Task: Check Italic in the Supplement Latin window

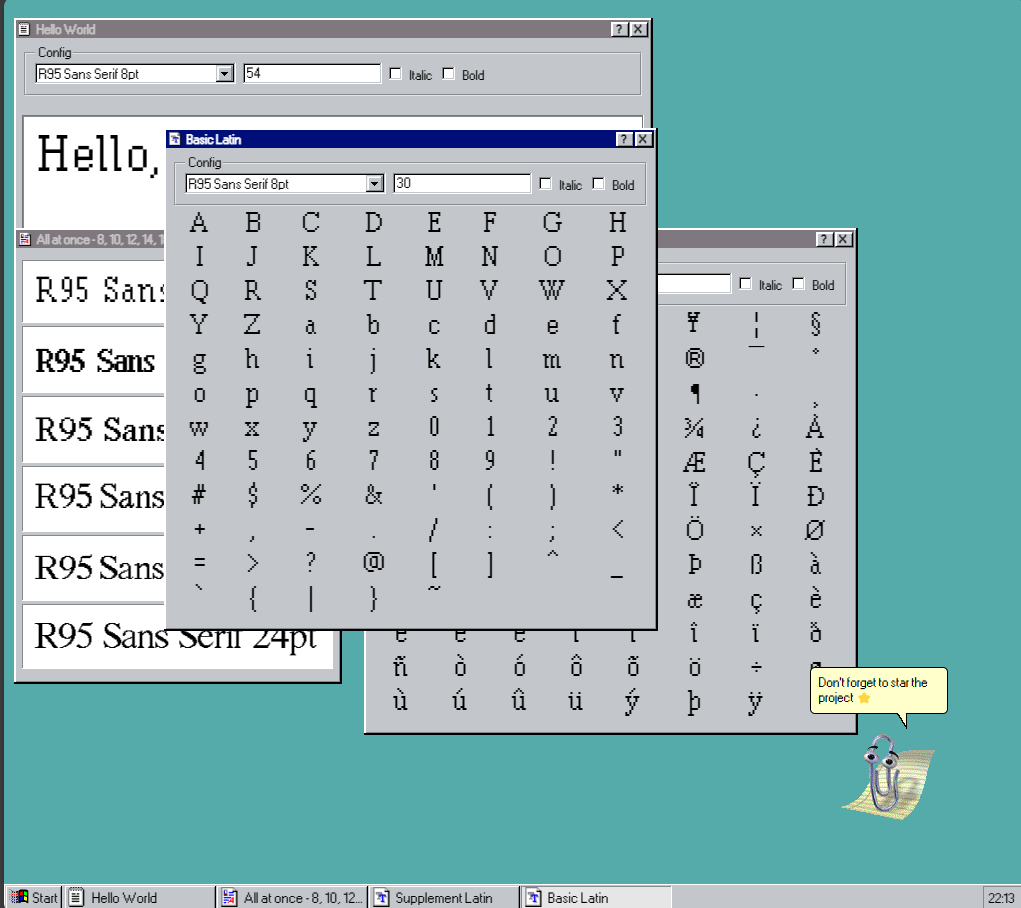Action: coord(745,284)
